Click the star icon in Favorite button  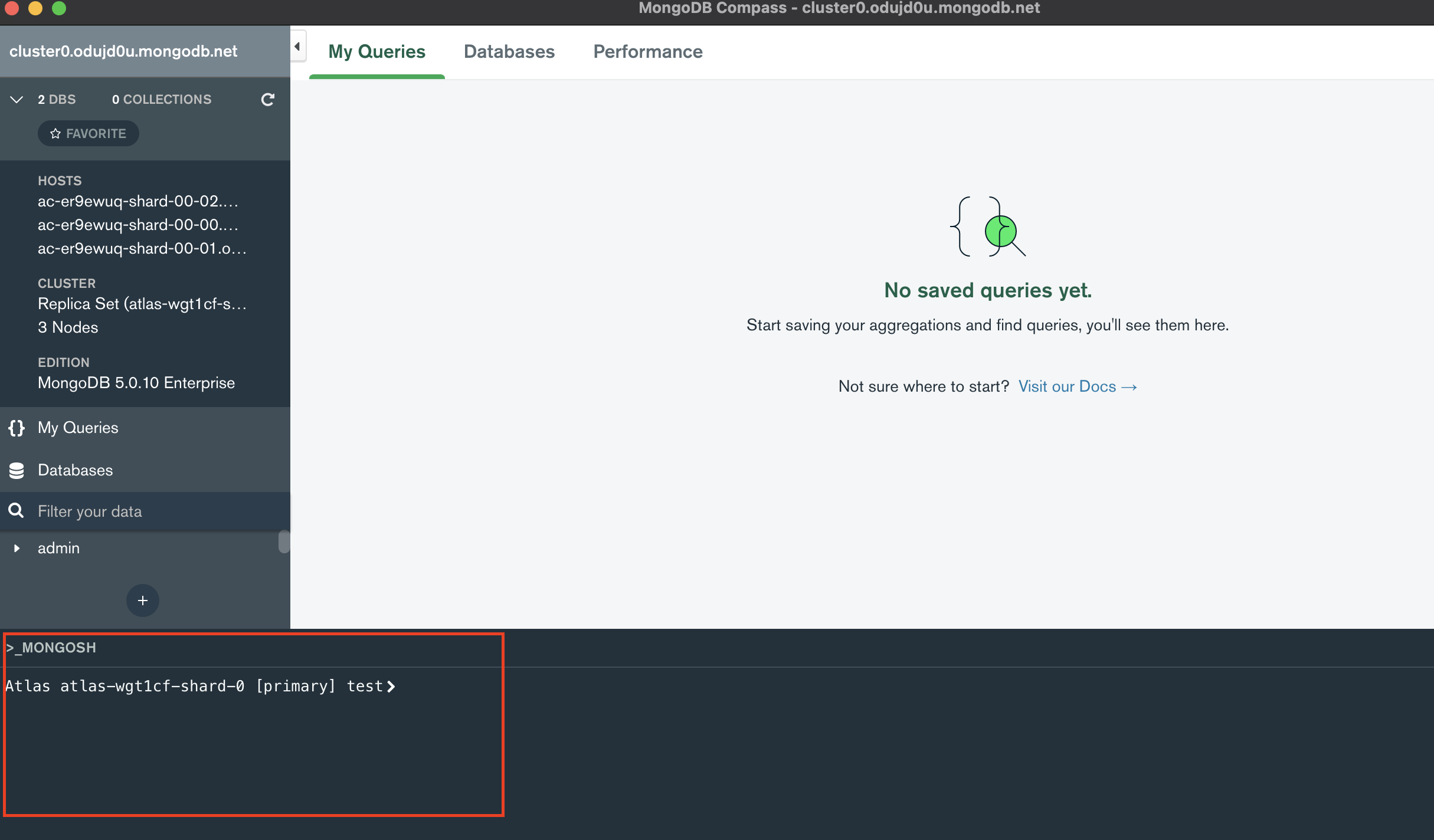[55, 134]
